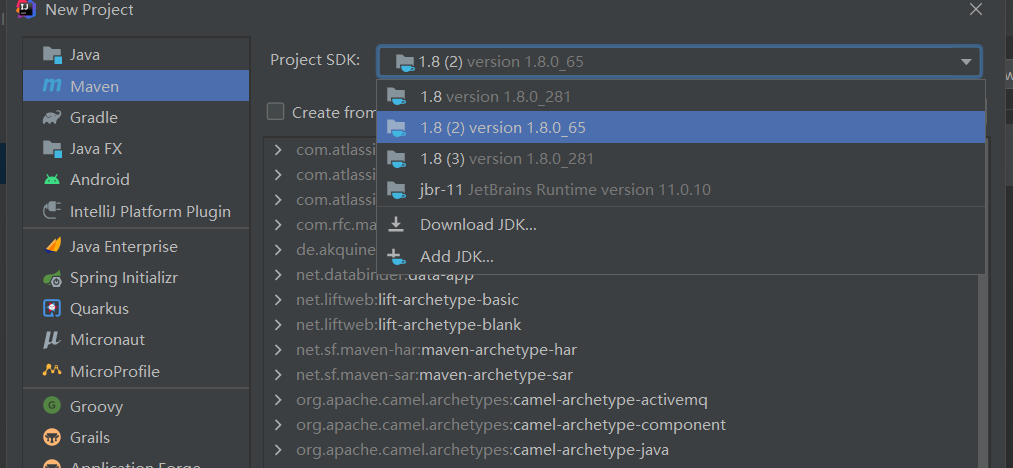Viewport: 1013px width, 468px height.
Task: Click the JDK icon beside 1.8 version 1.8.0_281
Action: (396, 96)
